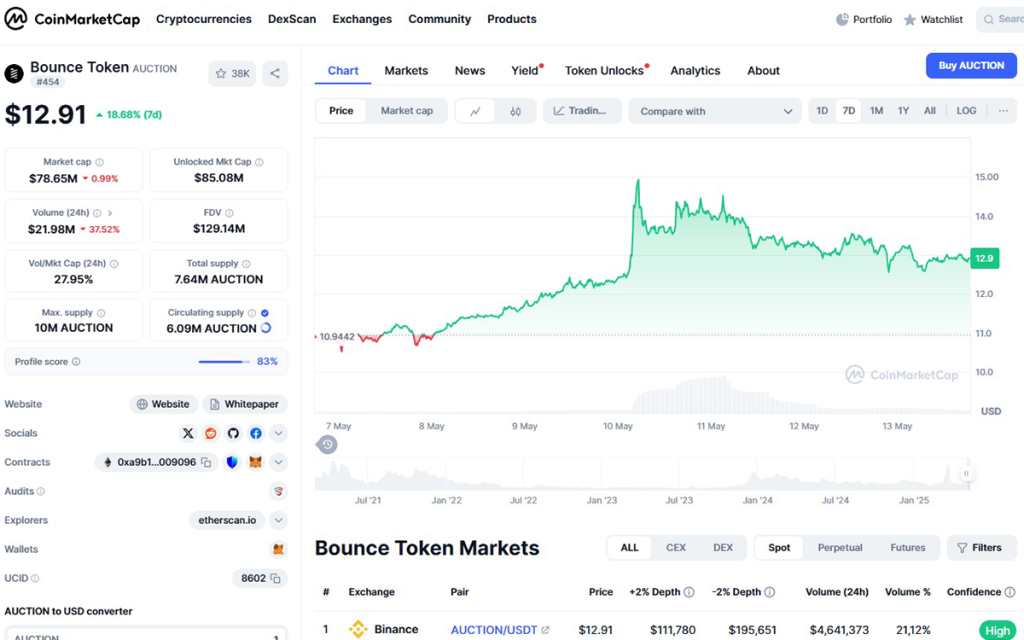Open GitHub social link icon

233,433
